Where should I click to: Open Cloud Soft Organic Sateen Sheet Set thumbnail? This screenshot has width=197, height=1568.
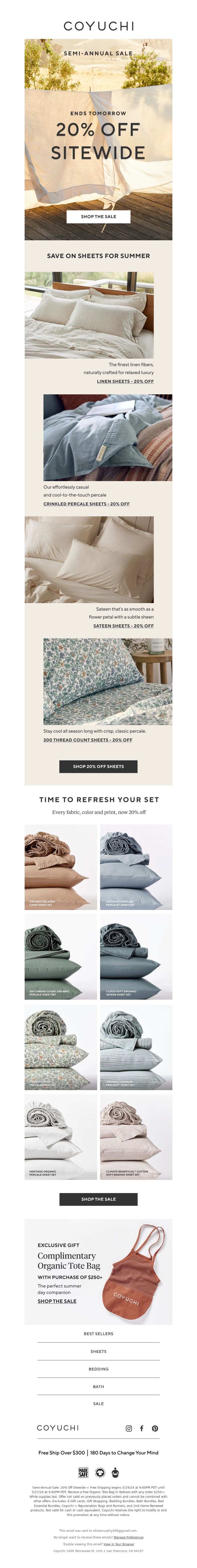[136, 957]
